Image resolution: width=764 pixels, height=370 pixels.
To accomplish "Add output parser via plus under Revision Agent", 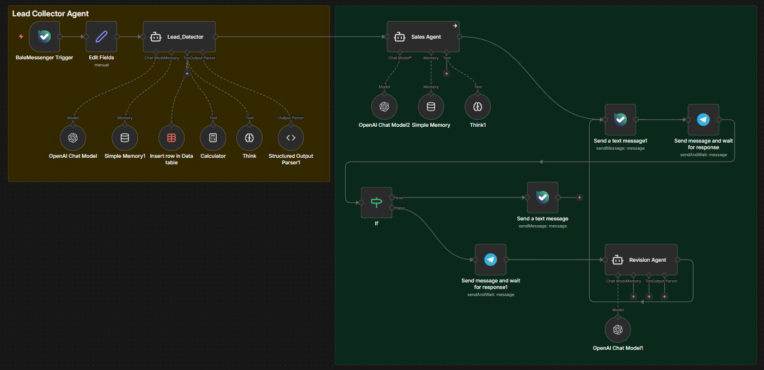I will tap(664, 296).
